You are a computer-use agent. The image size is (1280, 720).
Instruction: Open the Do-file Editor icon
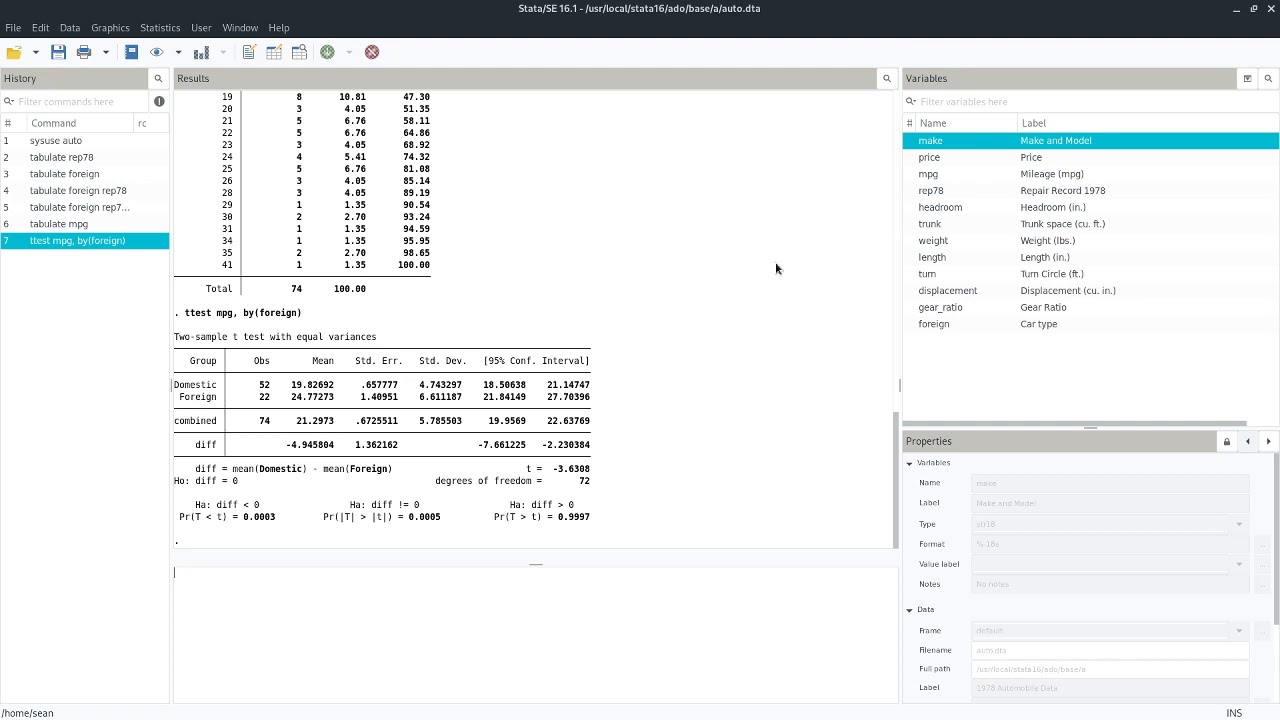[248, 52]
